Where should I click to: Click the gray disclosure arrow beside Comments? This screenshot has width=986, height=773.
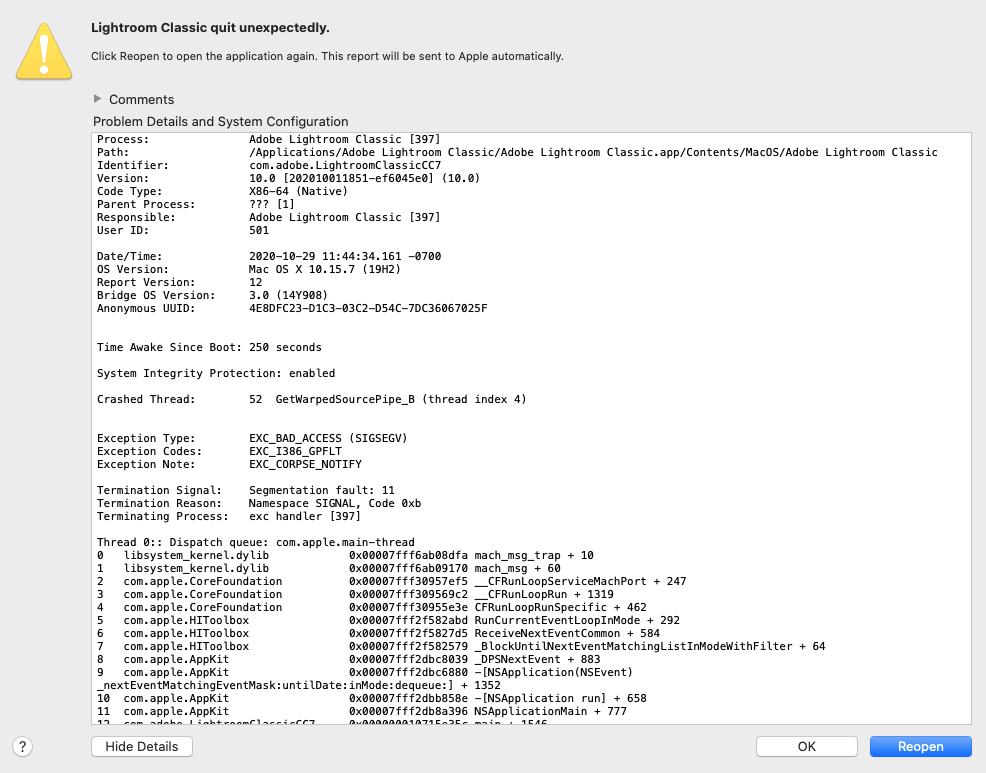coord(97,99)
